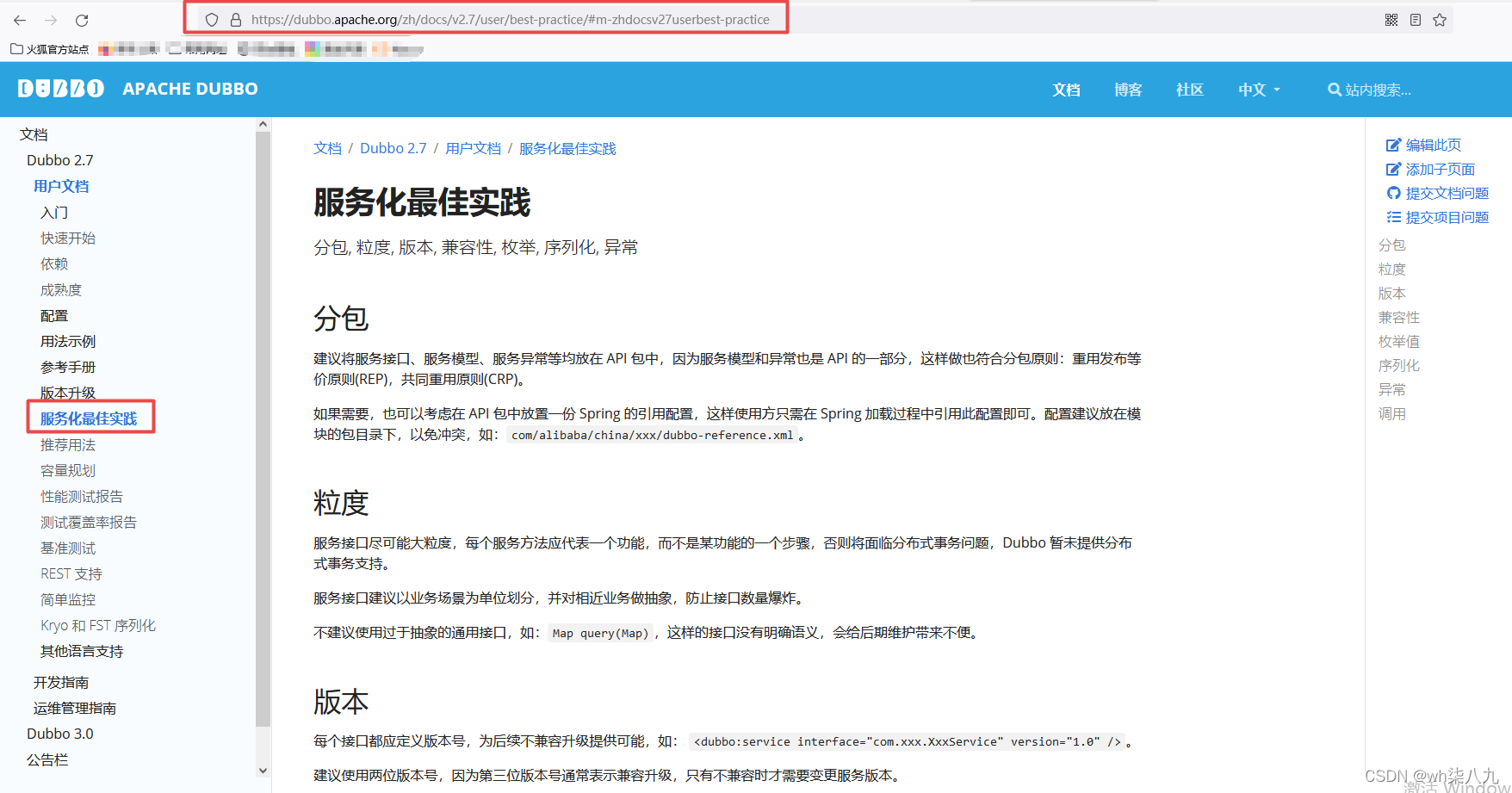This screenshot has height=793, width=1512.
Task: Expand Dubbo 3.0 in the sidebar
Action: [60, 734]
